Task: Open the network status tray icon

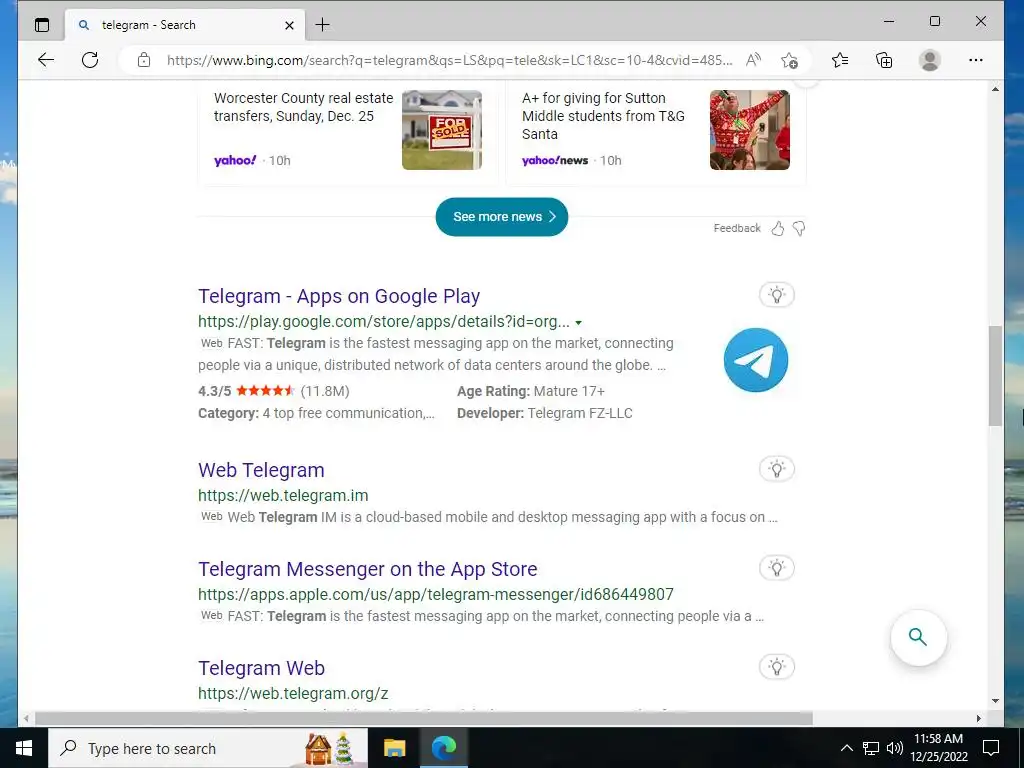Action: pos(871,748)
